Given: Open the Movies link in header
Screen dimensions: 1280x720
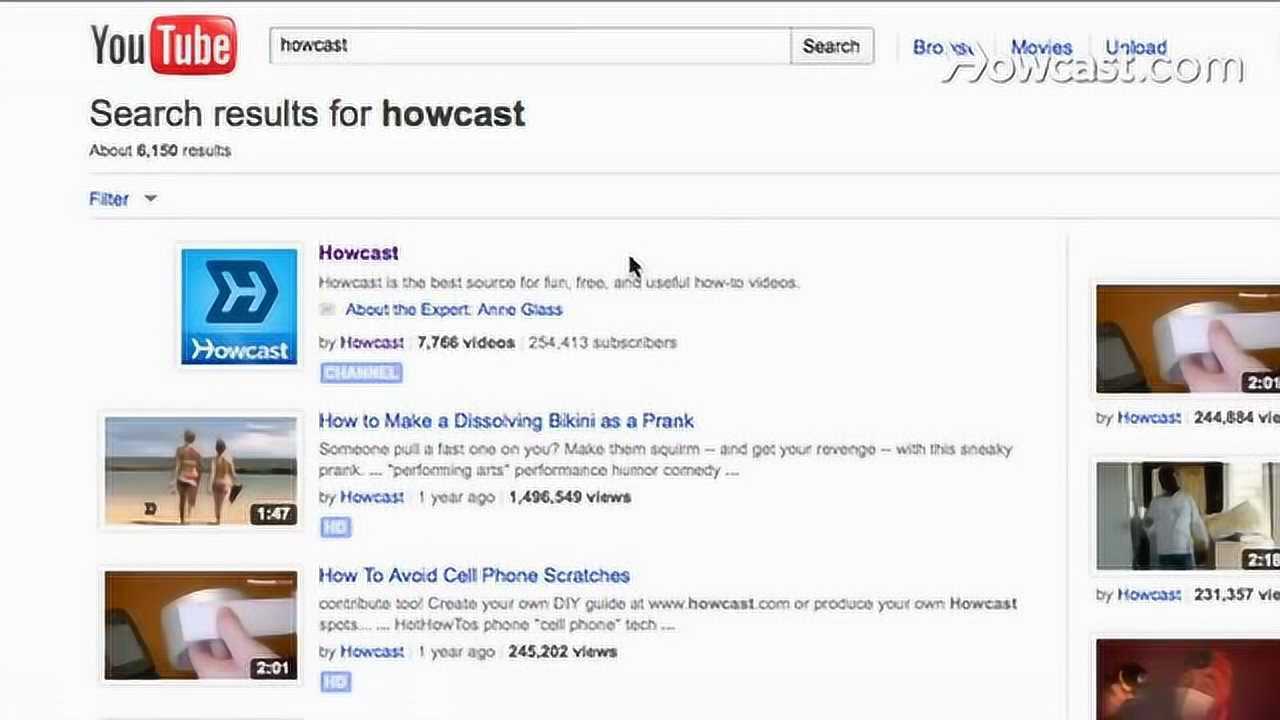Looking at the screenshot, I should click(1041, 47).
